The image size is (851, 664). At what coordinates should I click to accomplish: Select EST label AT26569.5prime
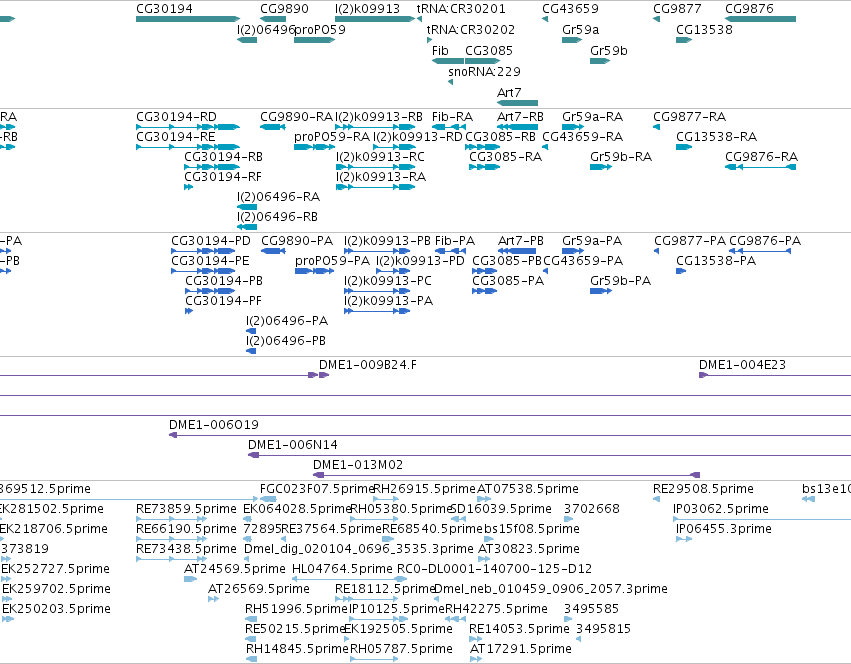(259, 589)
